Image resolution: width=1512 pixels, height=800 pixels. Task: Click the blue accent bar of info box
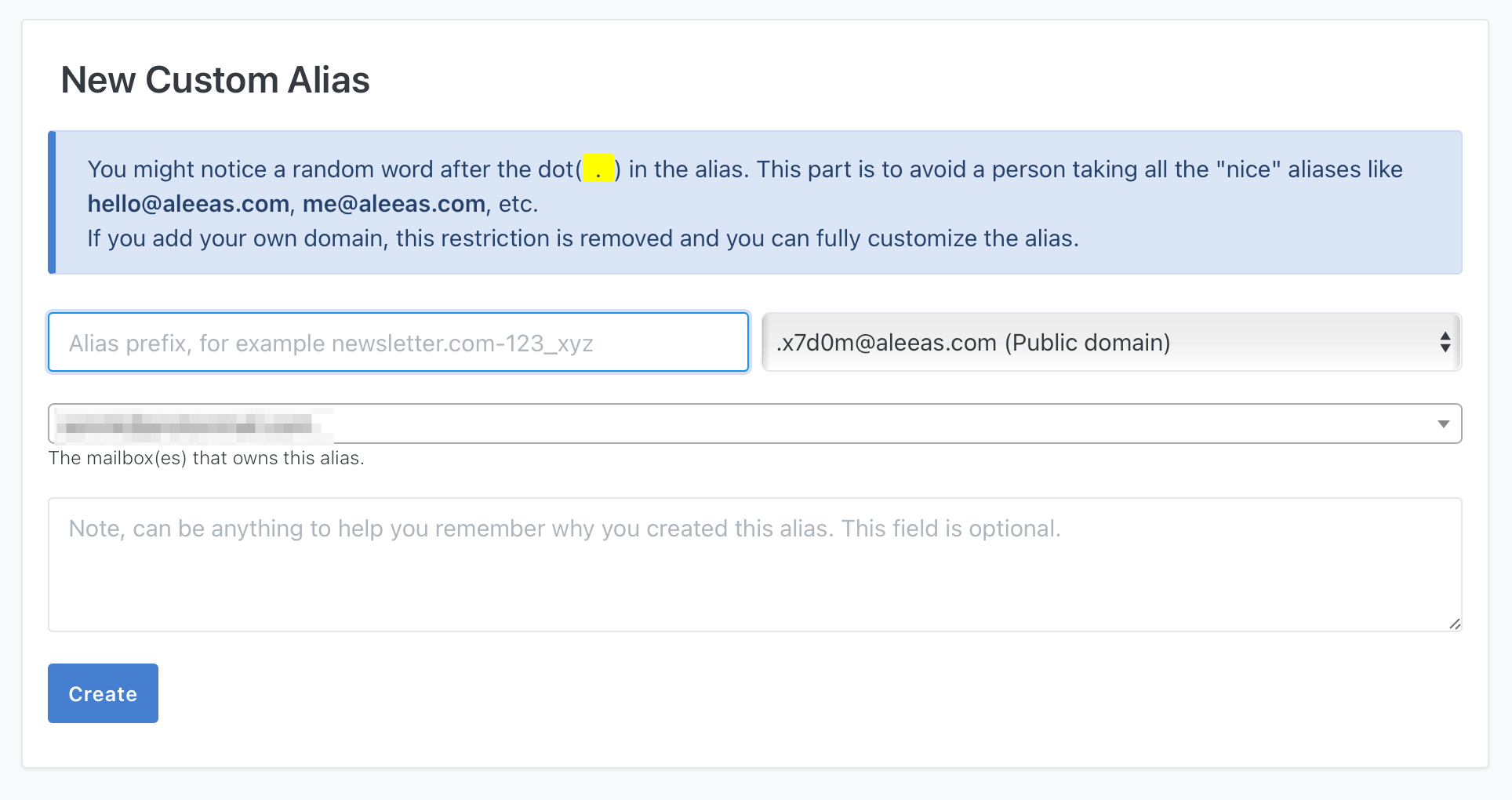52,202
